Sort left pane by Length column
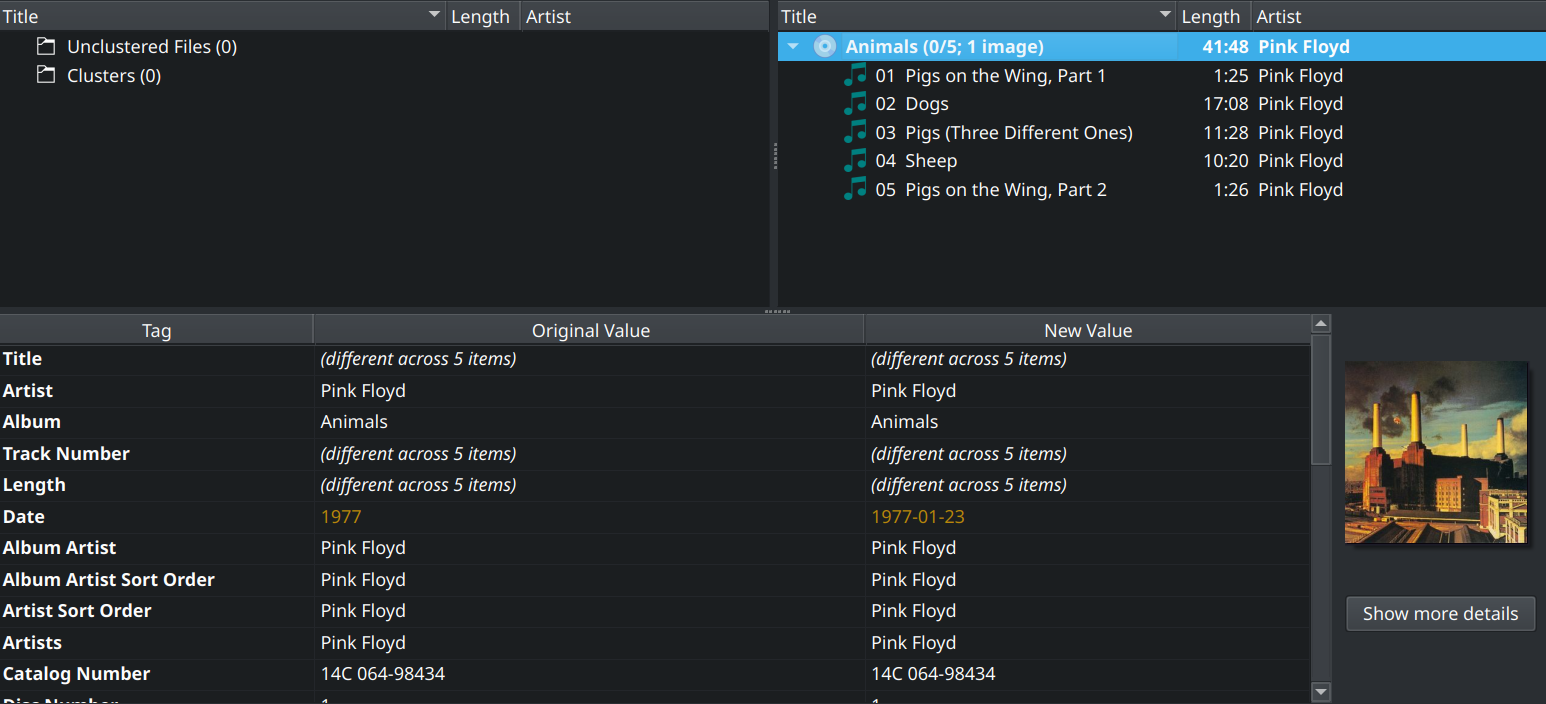The image size is (1546, 704). pyautogui.click(x=483, y=16)
